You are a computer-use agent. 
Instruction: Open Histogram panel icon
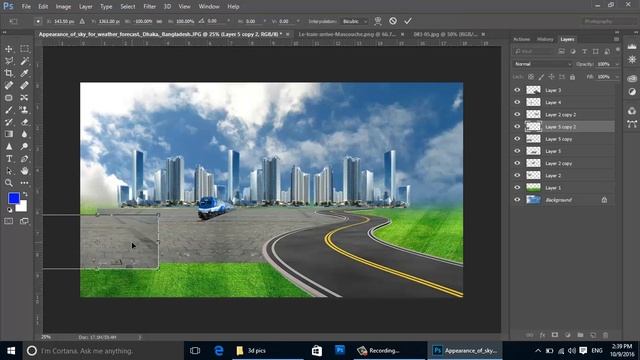point(632,46)
